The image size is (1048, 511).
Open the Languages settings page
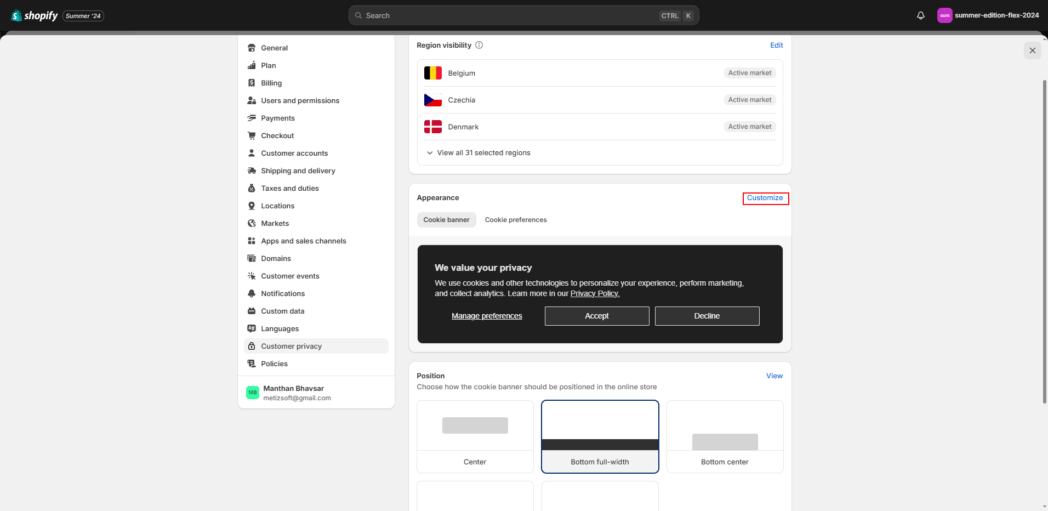click(x=279, y=329)
